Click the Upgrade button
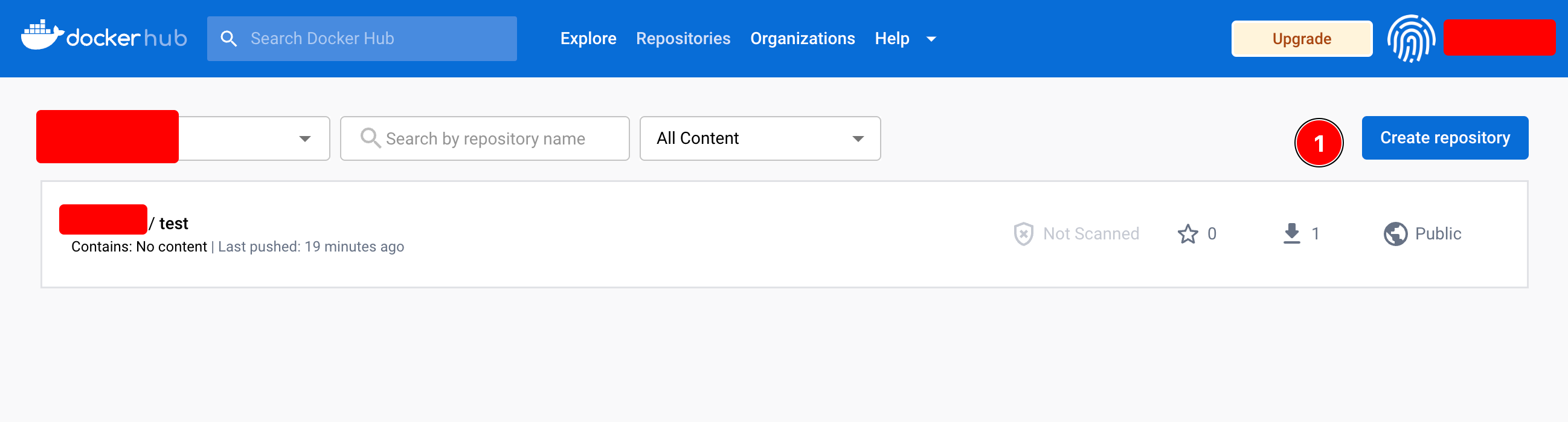 click(x=1301, y=39)
